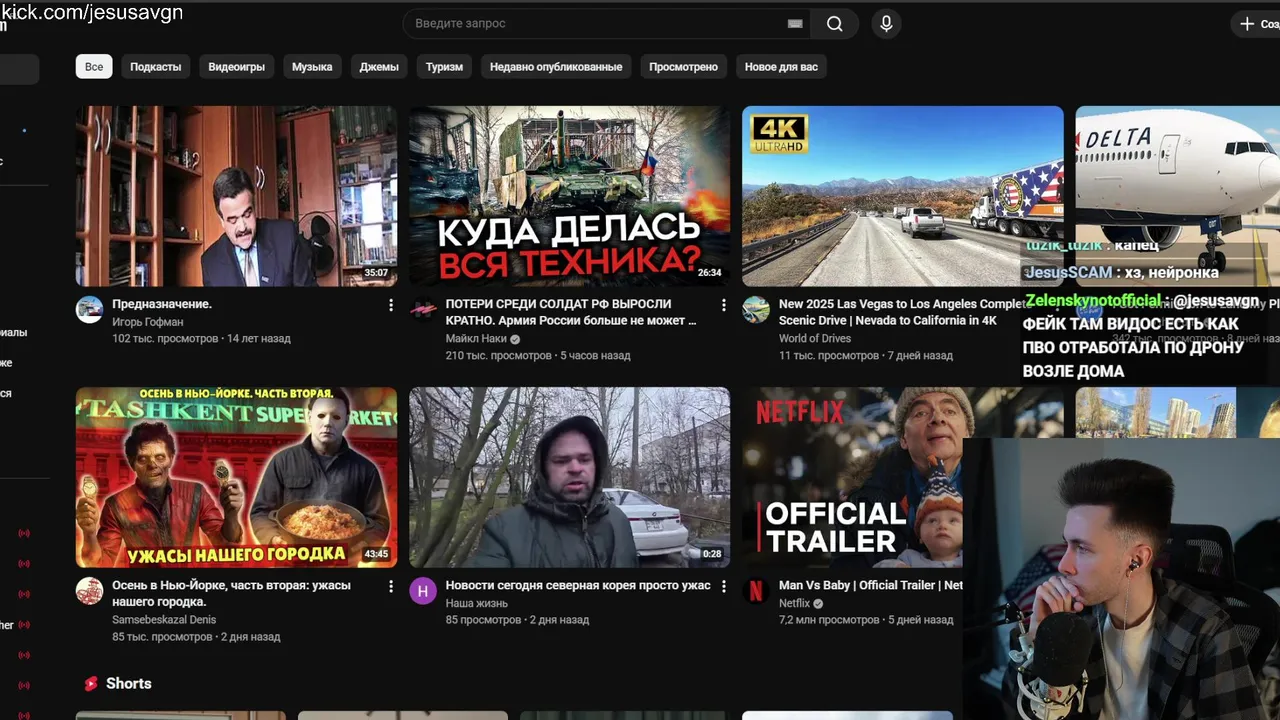Open menu for ПОТЕРИ СРЕДИ СОЛДАТ video

point(724,305)
